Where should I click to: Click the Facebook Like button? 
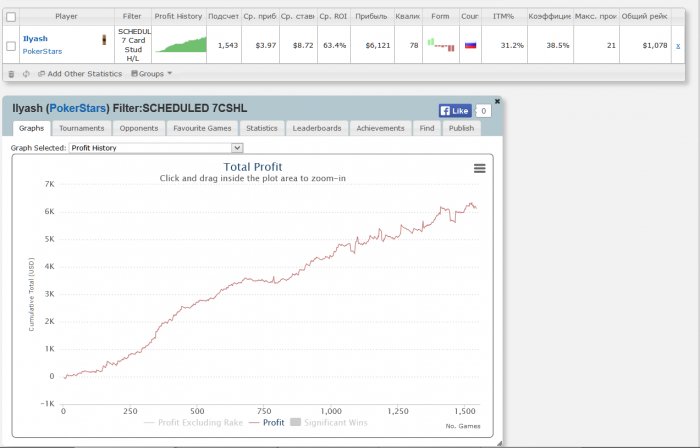455,111
